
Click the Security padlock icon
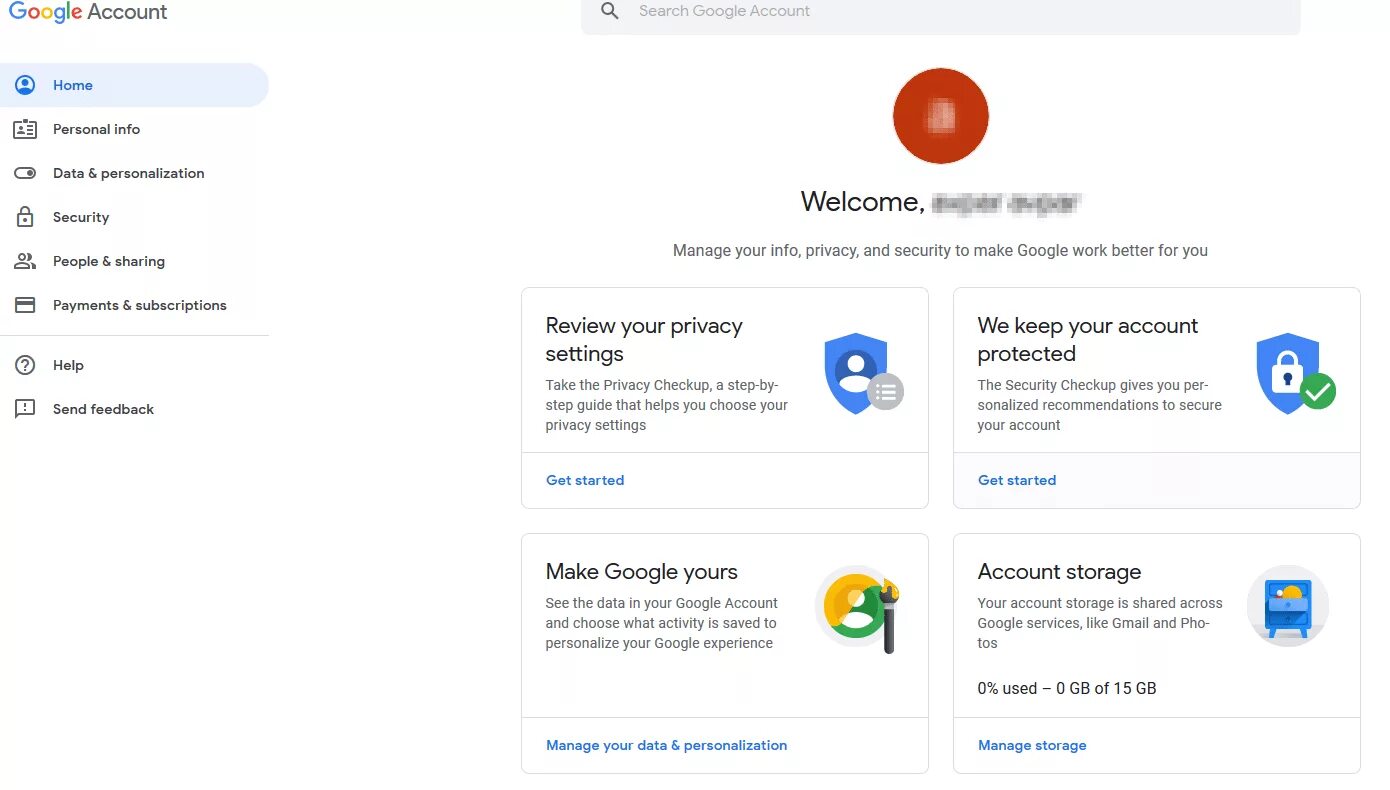(x=25, y=217)
